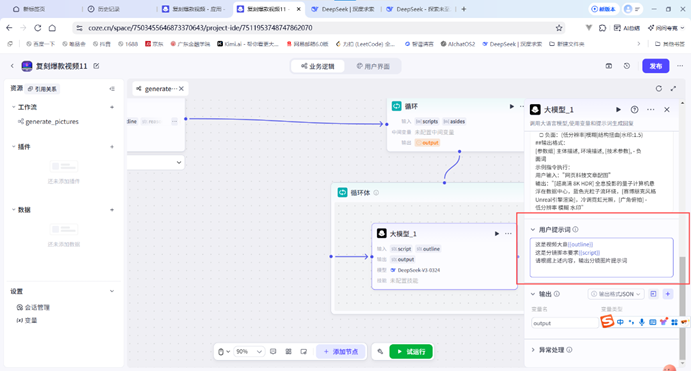
Task: Refresh the workflow canvas
Action: point(658,89)
